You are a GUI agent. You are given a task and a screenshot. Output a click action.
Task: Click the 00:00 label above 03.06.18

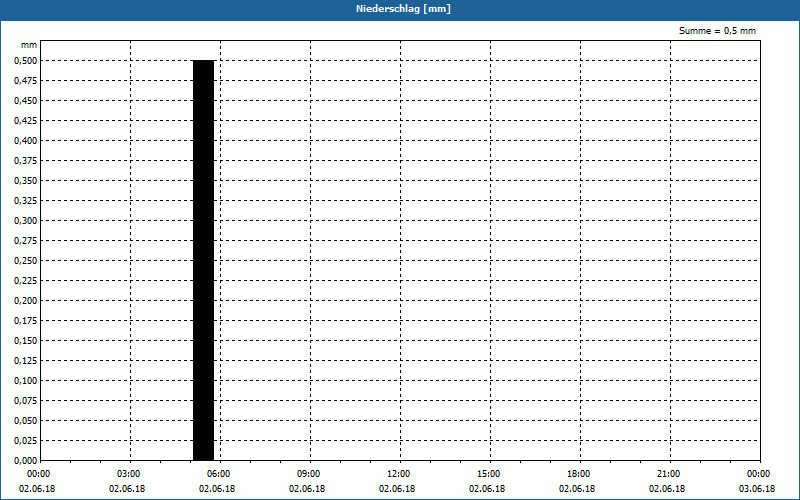tap(759, 474)
